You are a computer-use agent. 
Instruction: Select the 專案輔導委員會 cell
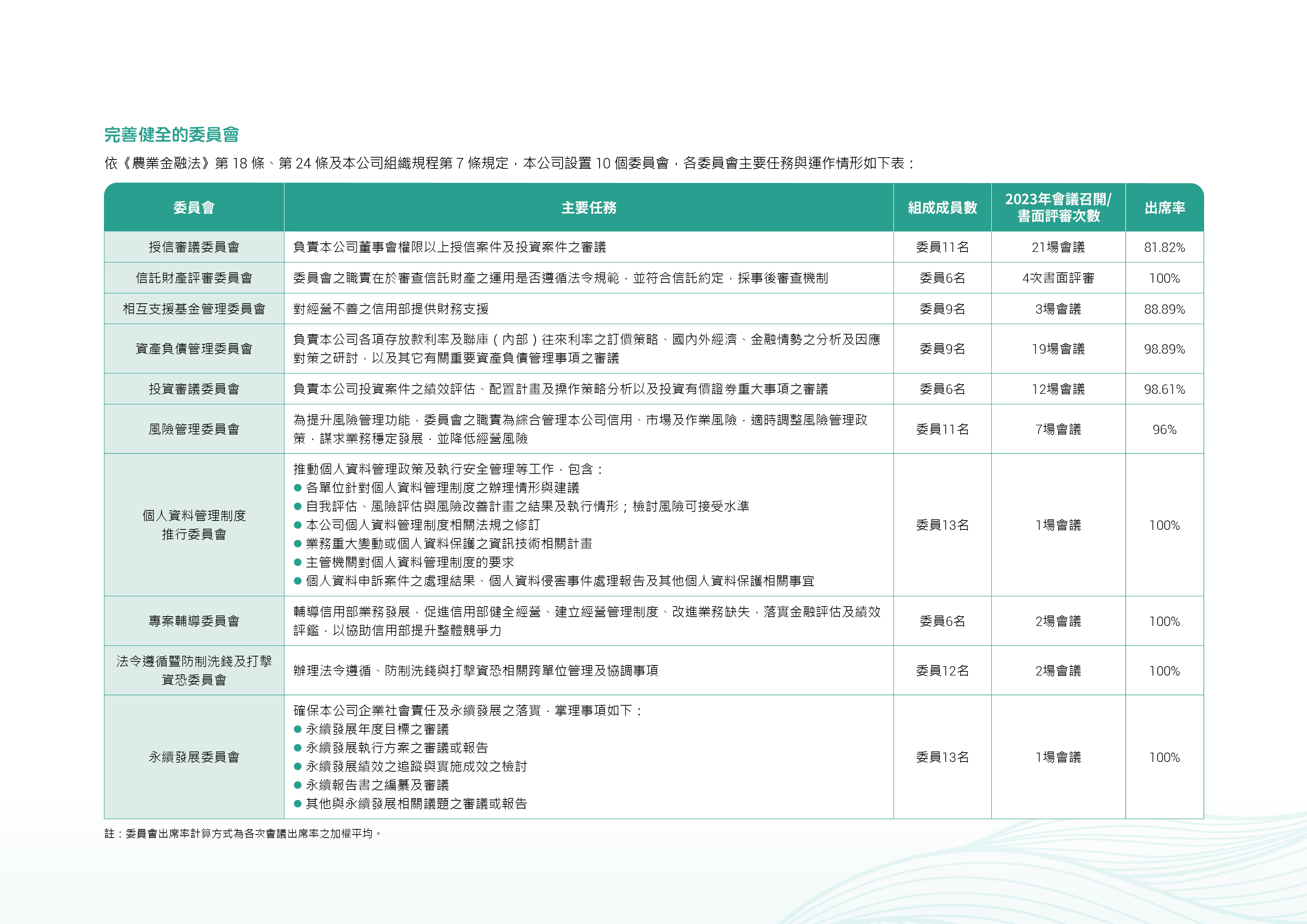(x=194, y=621)
